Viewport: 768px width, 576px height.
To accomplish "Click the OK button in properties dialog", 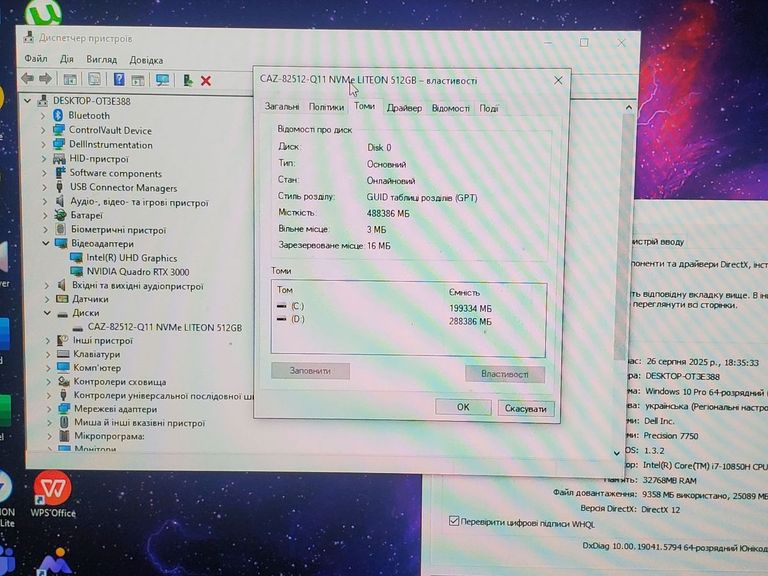I will 463,408.
